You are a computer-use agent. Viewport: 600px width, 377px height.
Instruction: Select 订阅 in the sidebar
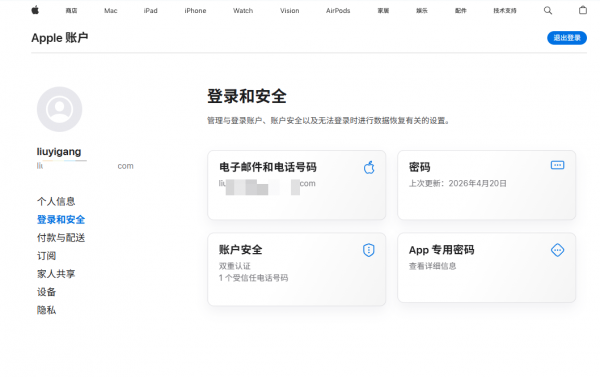coord(46,256)
